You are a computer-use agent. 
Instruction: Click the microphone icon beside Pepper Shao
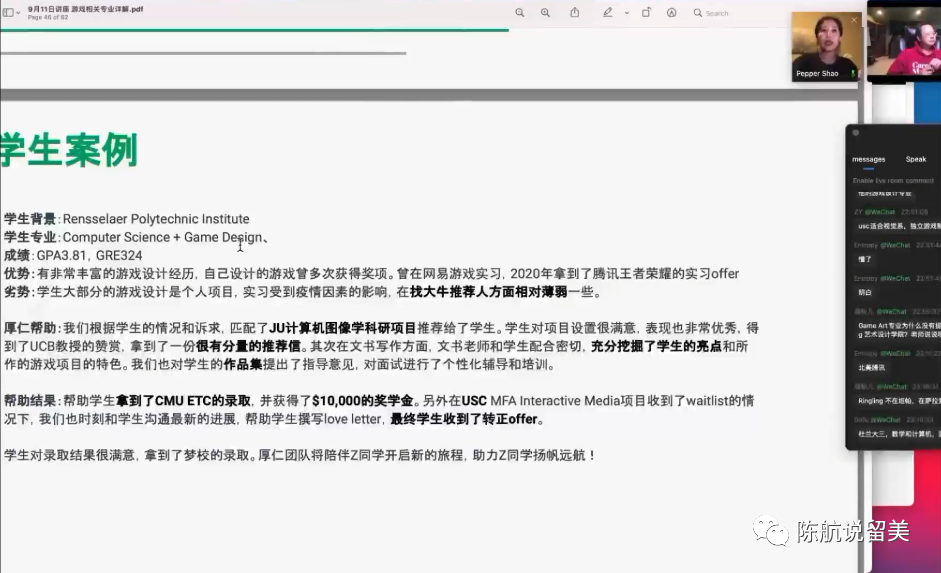853,74
